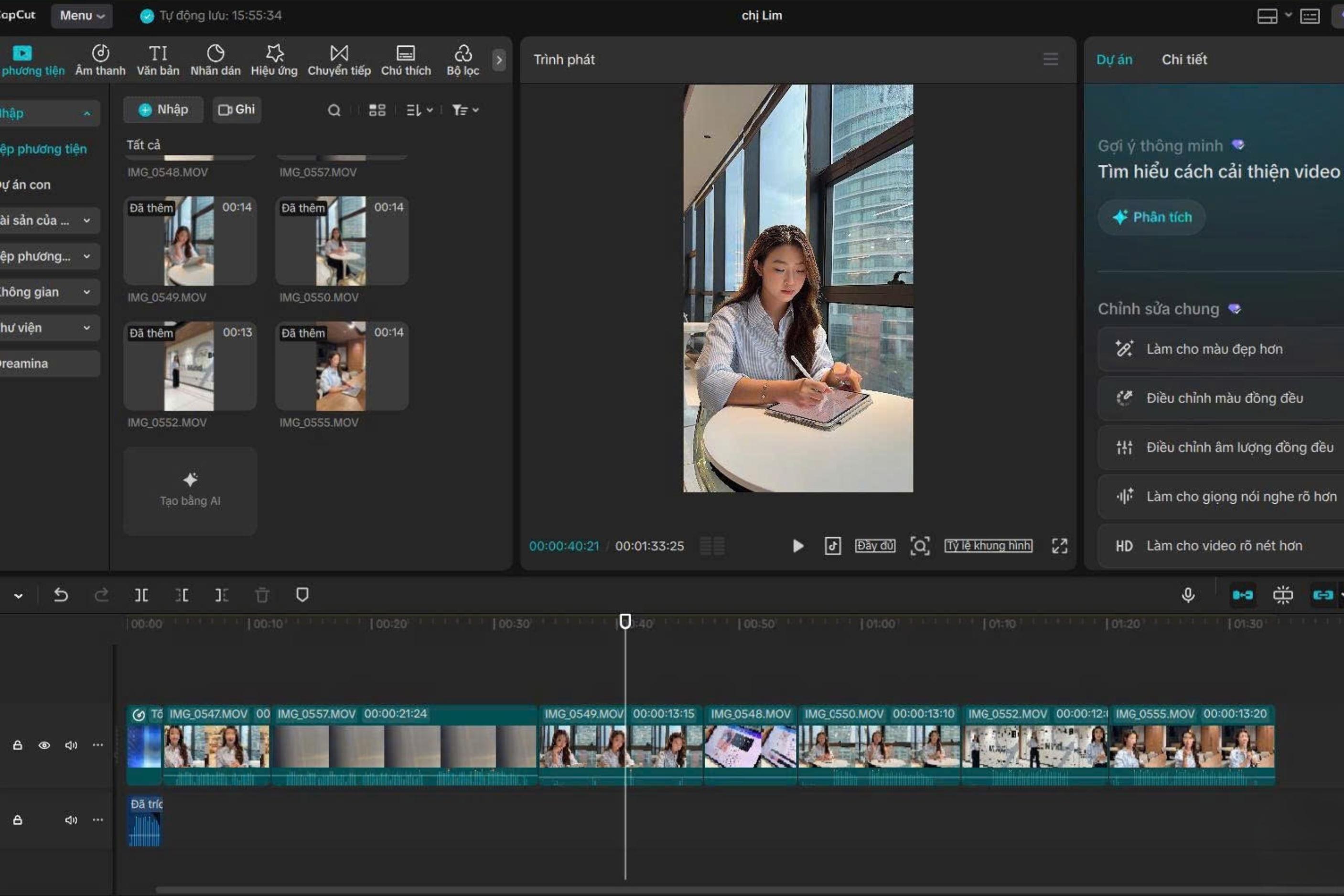Switch to the Chi tiết tab
This screenshot has width=1344, height=896.
[1183, 59]
